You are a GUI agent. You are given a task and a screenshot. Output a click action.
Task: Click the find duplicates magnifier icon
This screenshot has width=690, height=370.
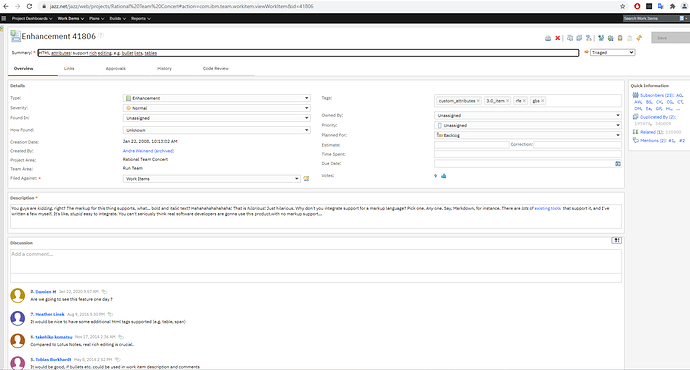pos(570,38)
